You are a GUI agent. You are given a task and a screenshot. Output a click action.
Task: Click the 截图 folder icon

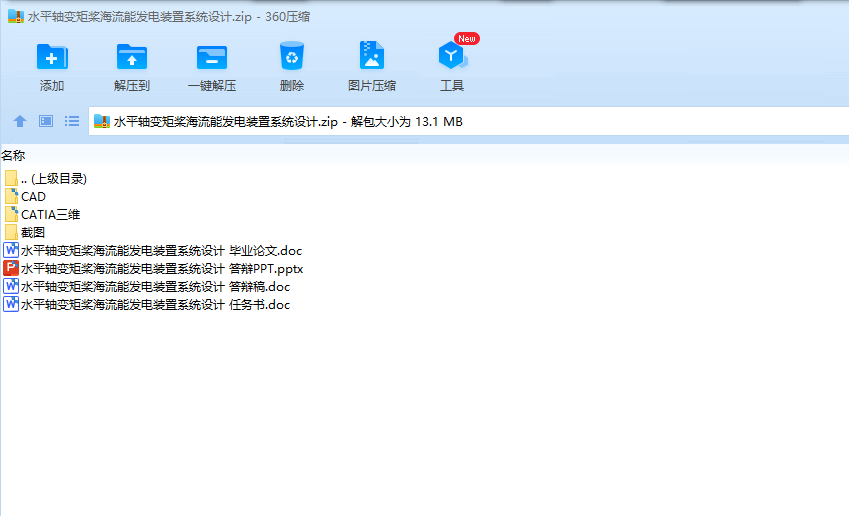coord(11,232)
